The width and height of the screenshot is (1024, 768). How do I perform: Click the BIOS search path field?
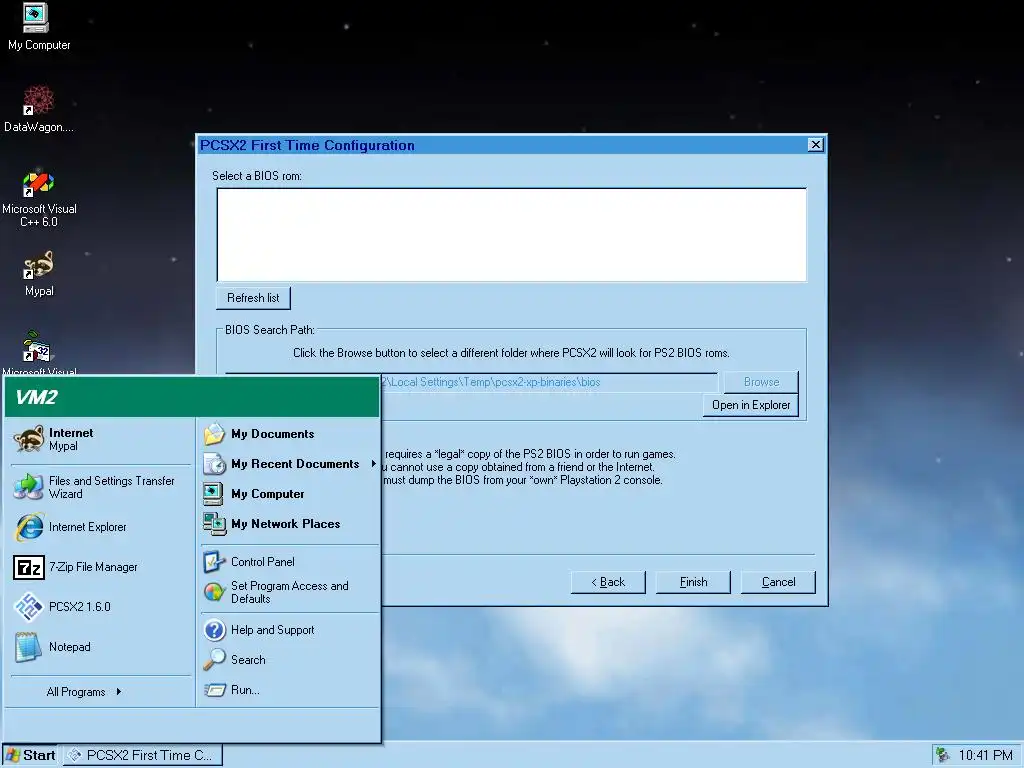tap(548, 382)
